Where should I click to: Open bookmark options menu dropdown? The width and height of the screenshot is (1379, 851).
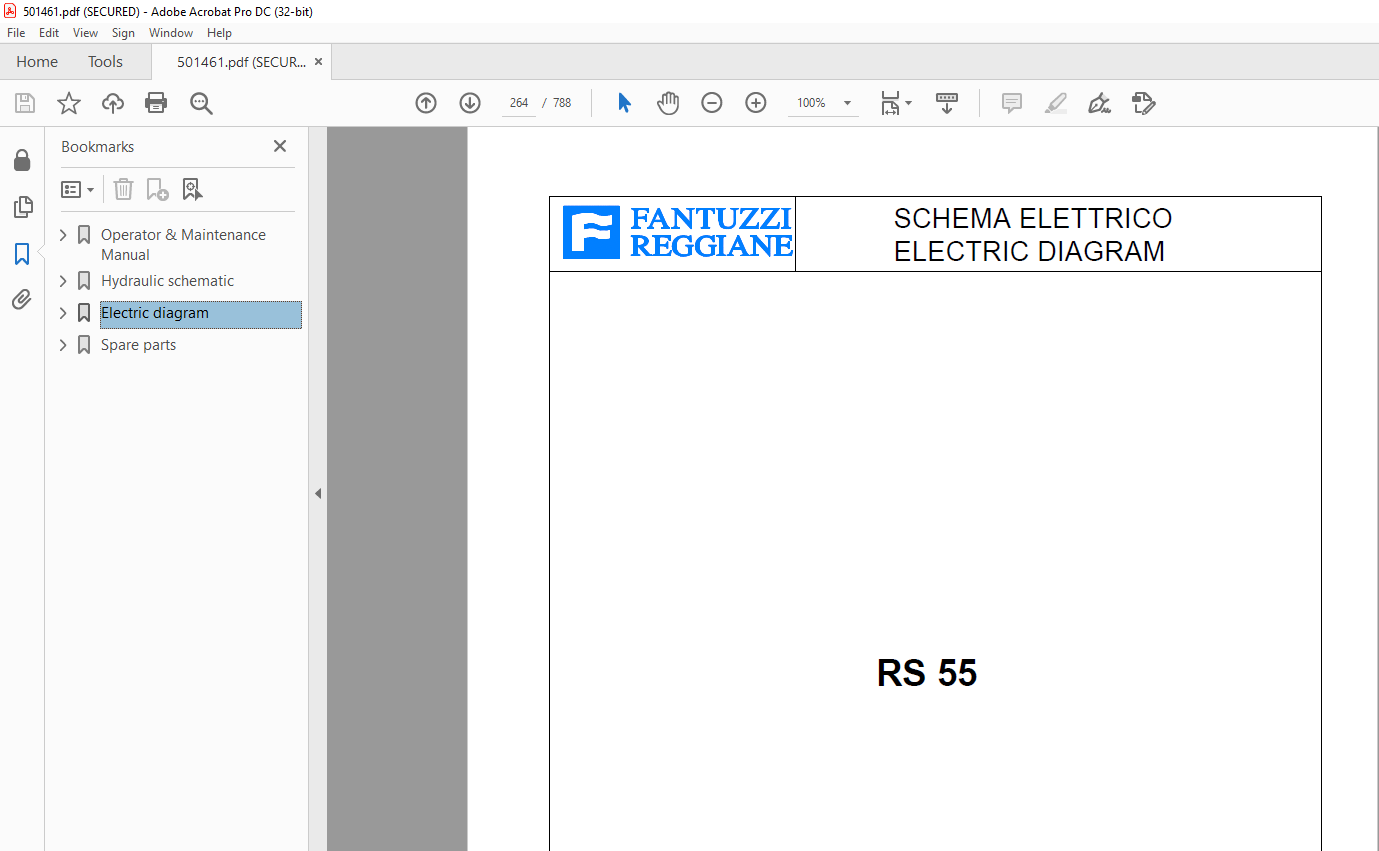pos(77,189)
